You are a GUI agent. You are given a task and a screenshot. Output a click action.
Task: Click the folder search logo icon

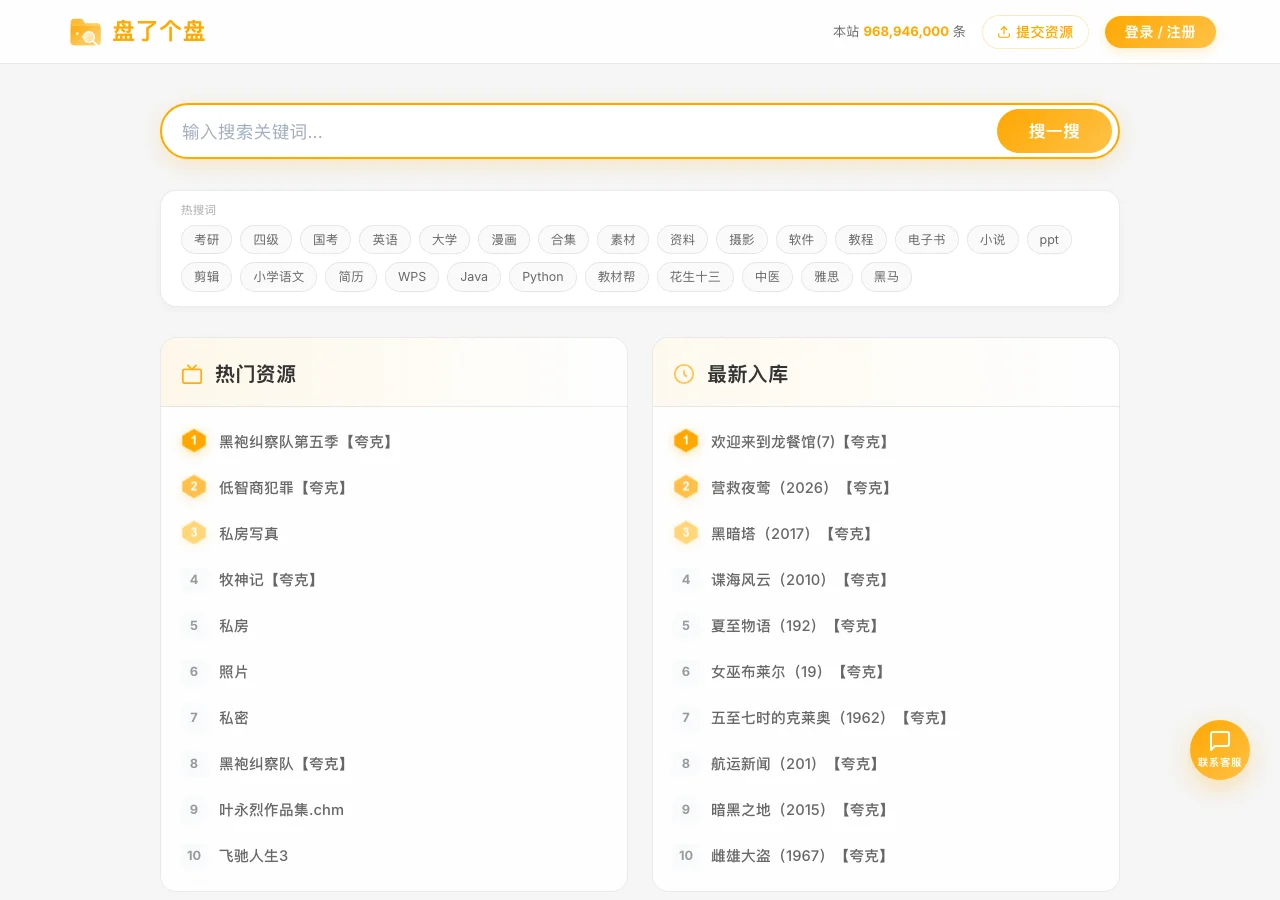pos(85,32)
